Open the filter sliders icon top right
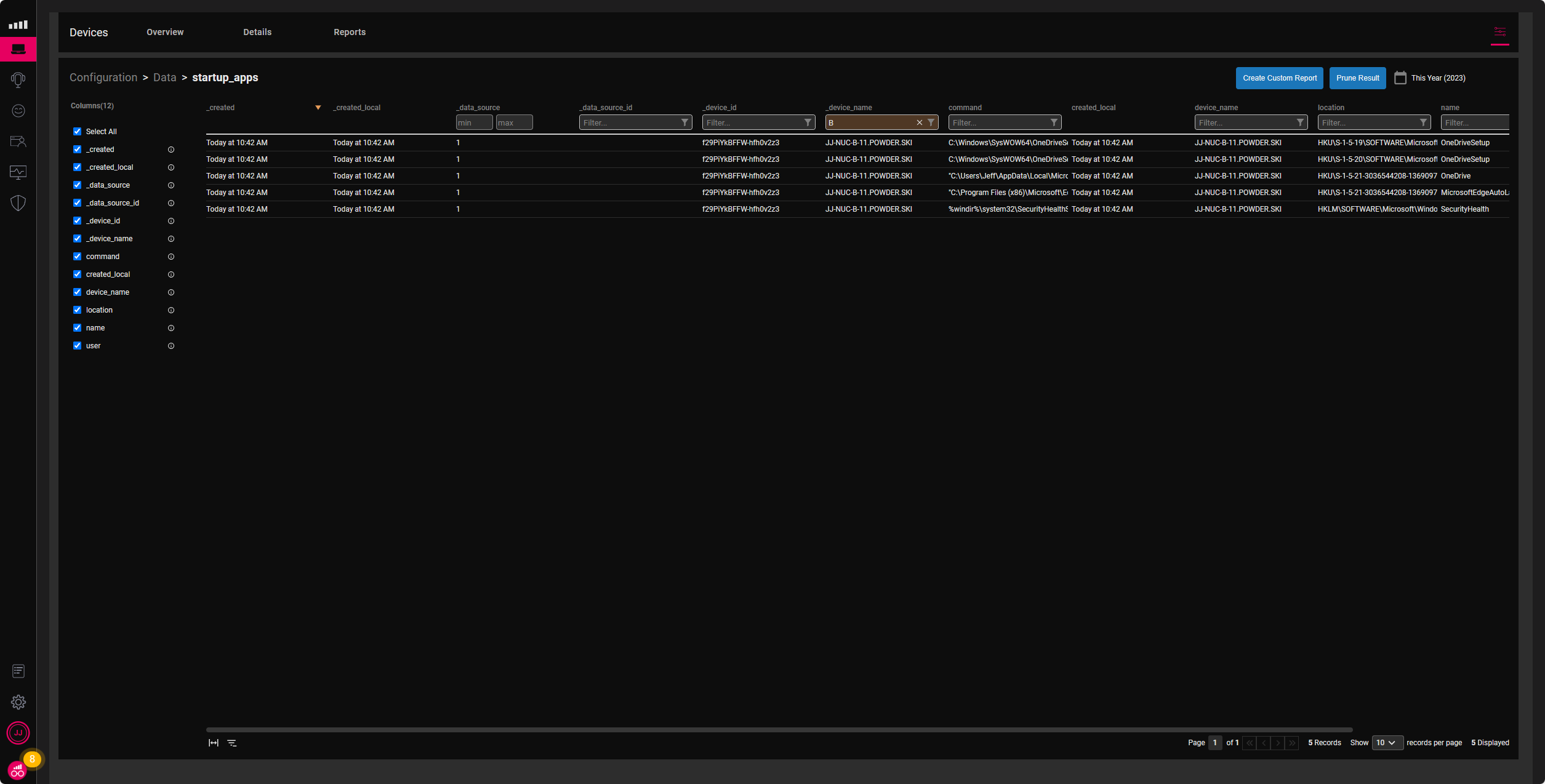This screenshot has height=784, width=1545. click(x=1500, y=32)
